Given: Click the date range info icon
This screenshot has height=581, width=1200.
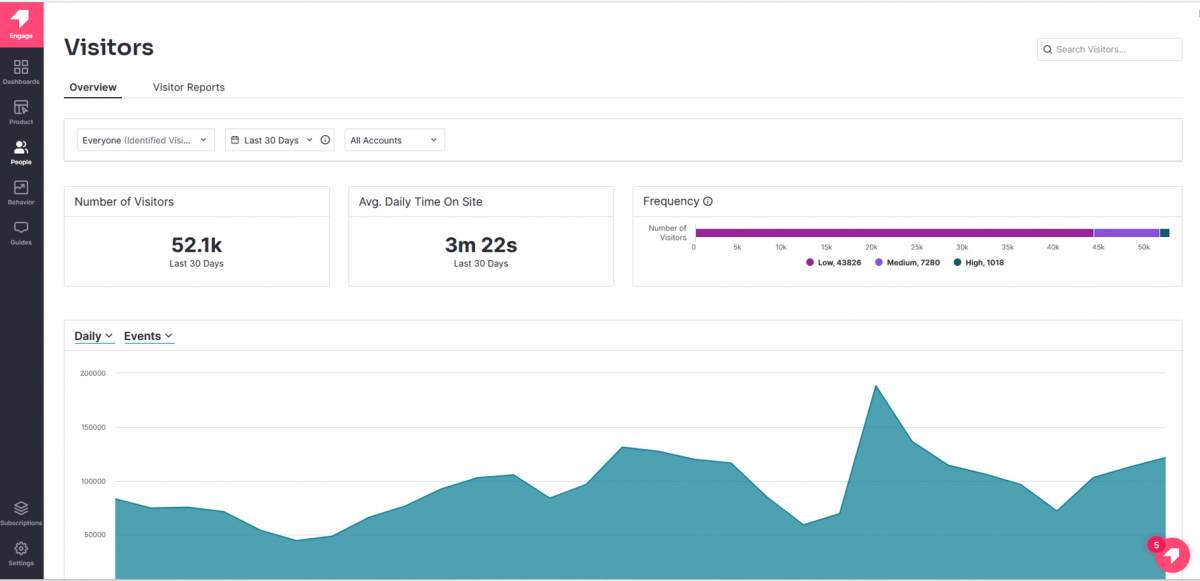Looking at the screenshot, I should click(x=325, y=140).
